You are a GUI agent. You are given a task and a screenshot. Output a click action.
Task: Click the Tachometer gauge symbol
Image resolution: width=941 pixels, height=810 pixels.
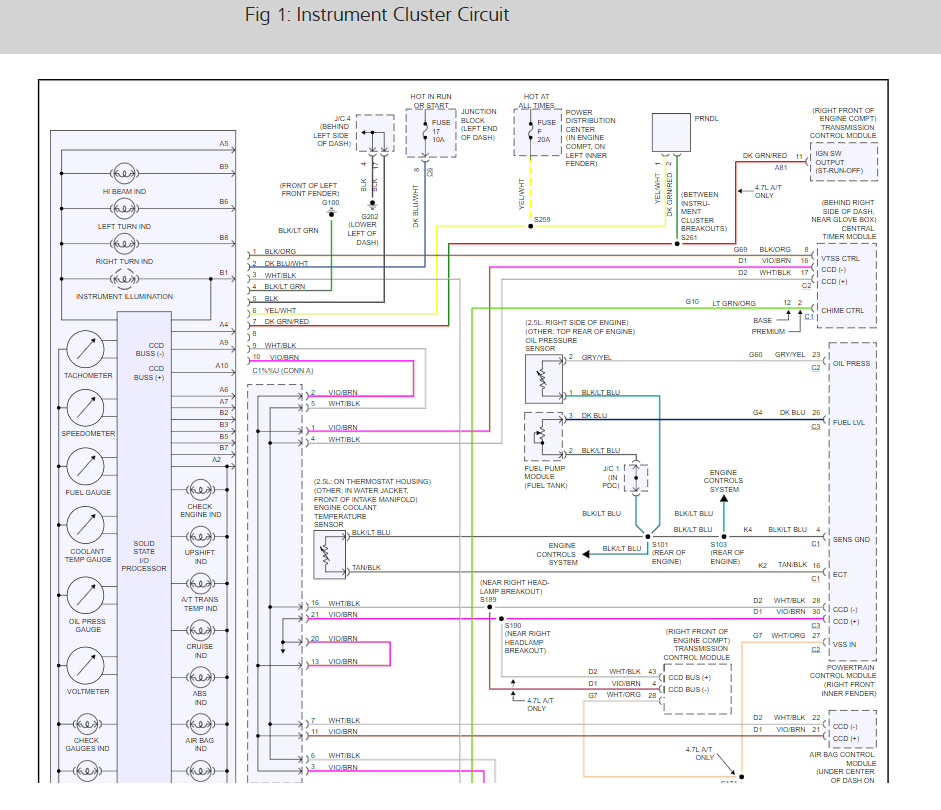[85, 349]
